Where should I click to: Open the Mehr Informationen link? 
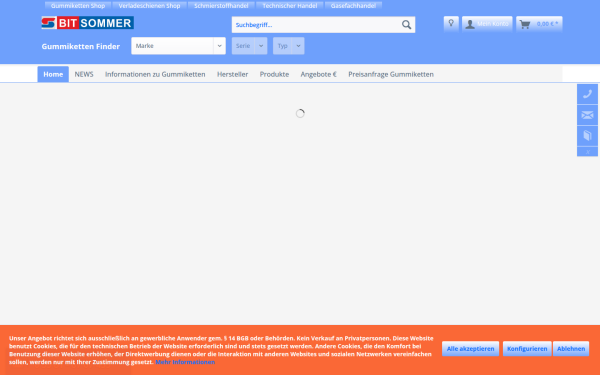click(x=185, y=362)
